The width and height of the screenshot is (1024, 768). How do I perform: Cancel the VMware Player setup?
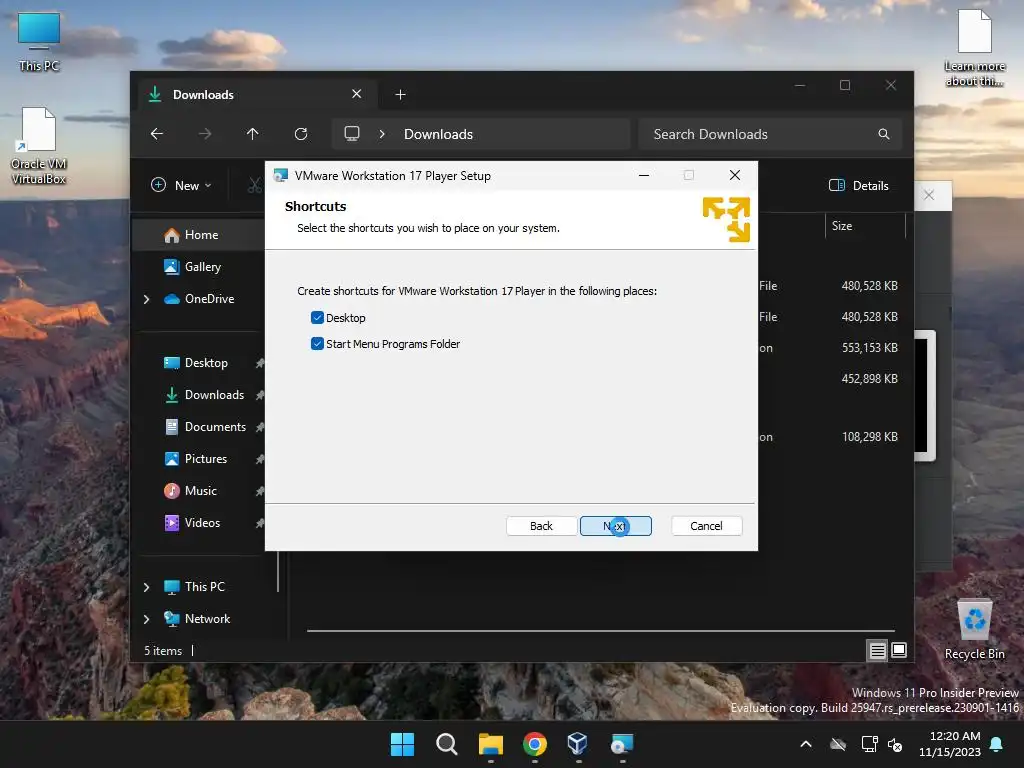pos(706,526)
